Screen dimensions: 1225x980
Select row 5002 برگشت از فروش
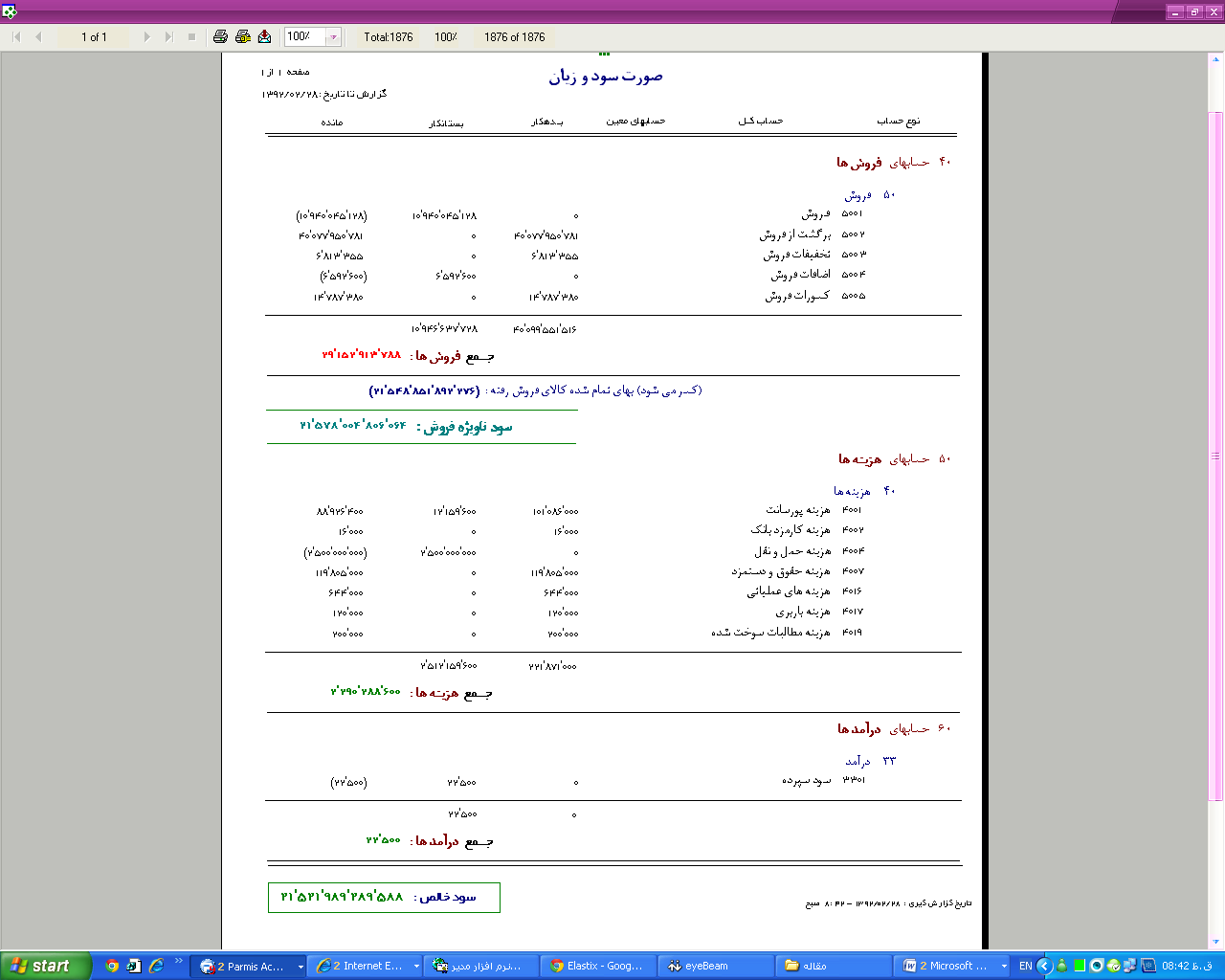581,234
